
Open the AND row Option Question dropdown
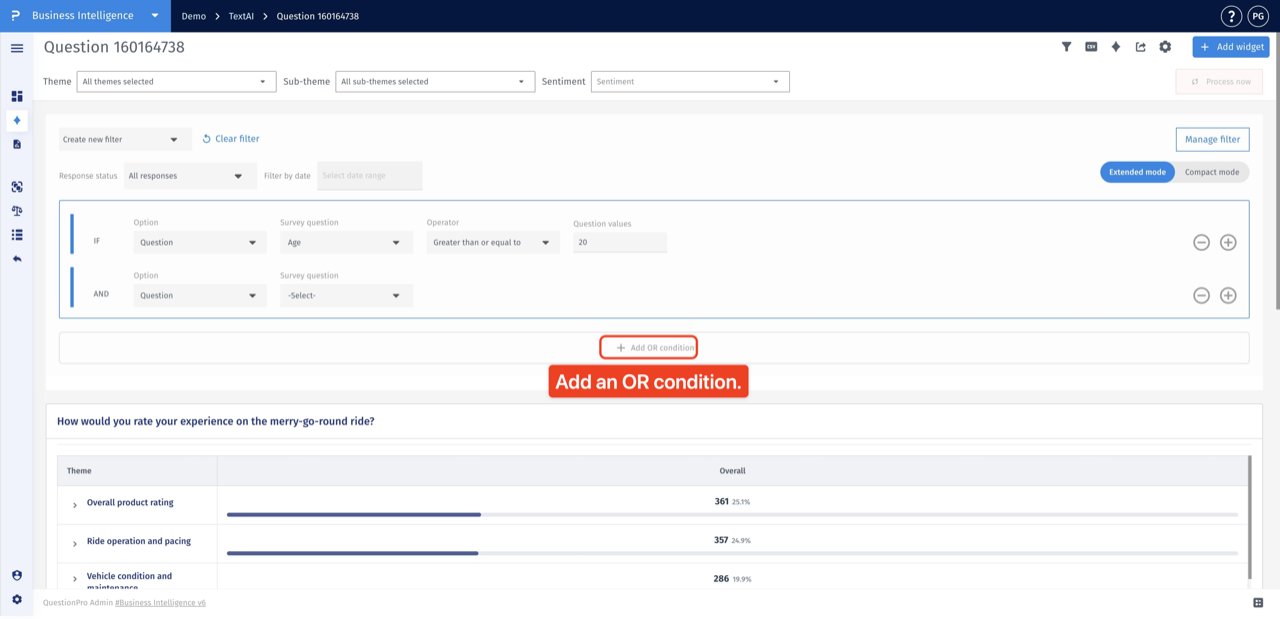click(x=200, y=295)
